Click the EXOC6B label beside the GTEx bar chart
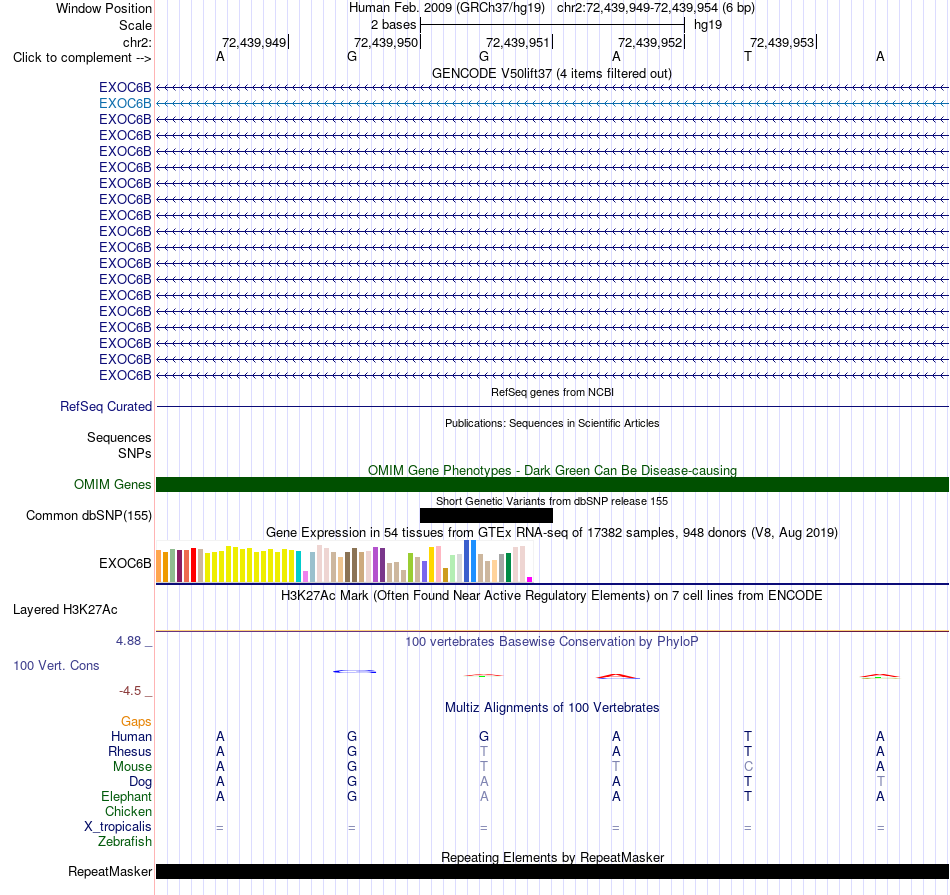Image resolution: width=950 pixels, height=895 pixels. 125,564
